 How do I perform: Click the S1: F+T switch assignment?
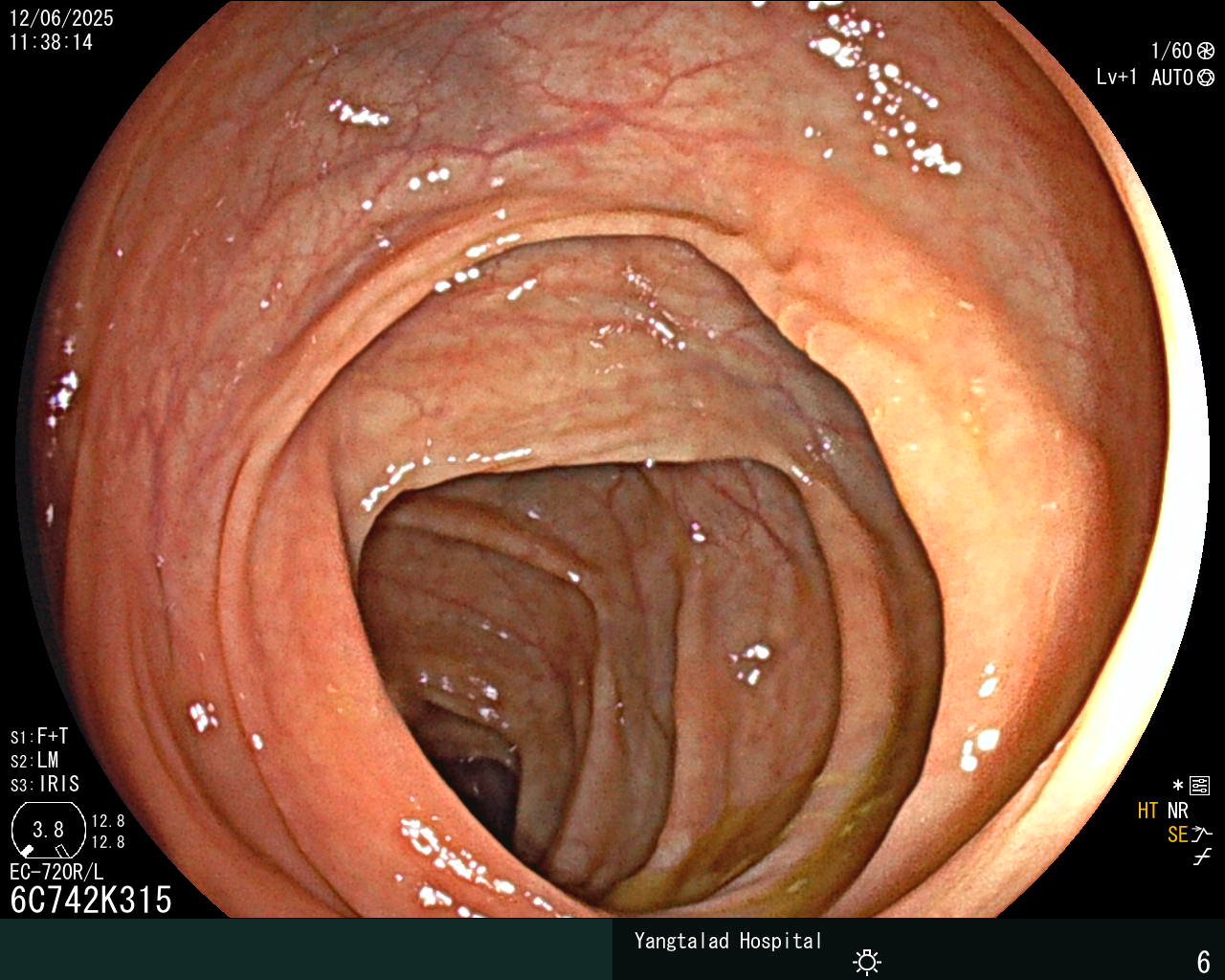pos(39,737)
